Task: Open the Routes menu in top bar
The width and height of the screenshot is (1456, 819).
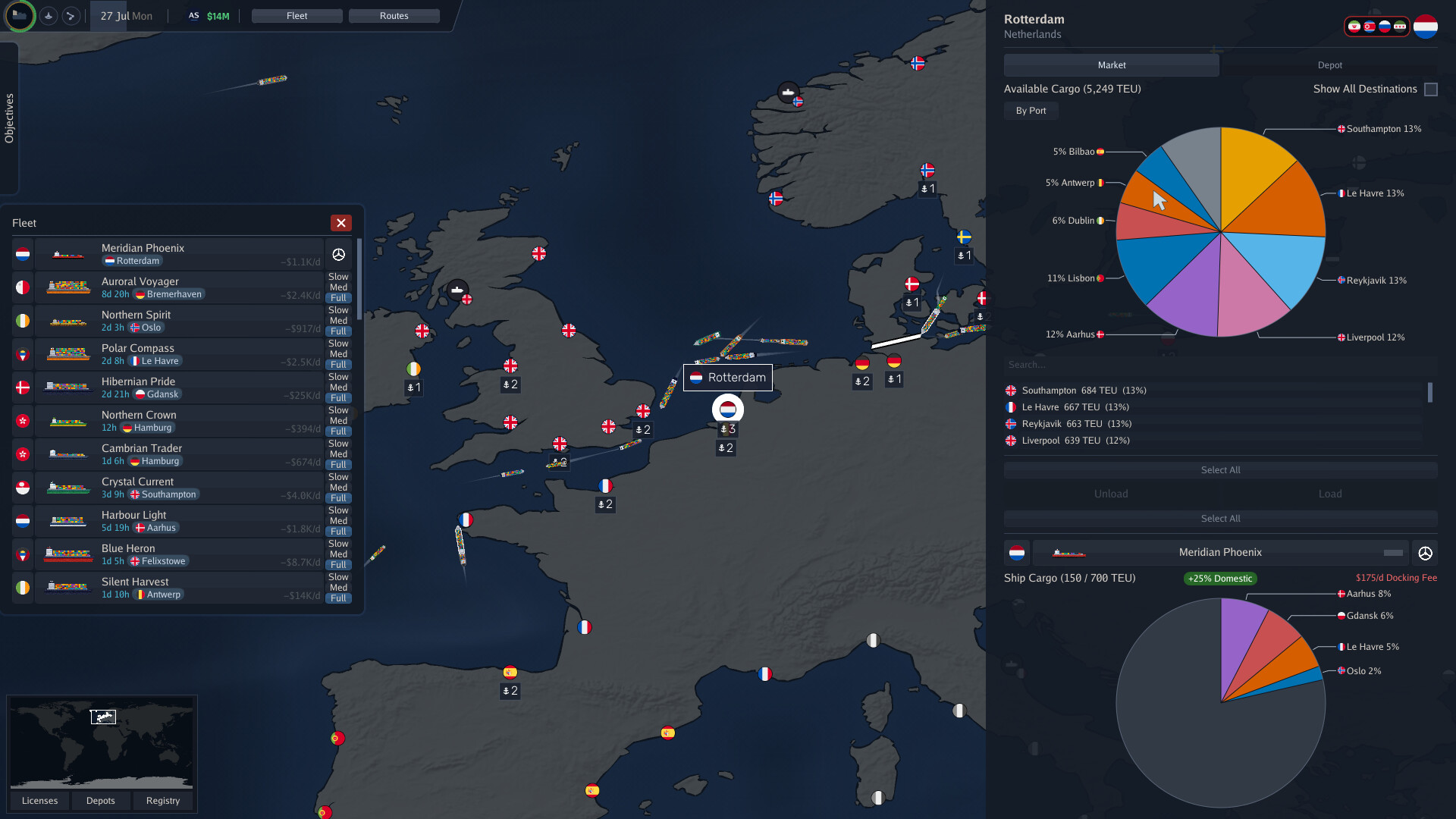Action: (394, 16)
